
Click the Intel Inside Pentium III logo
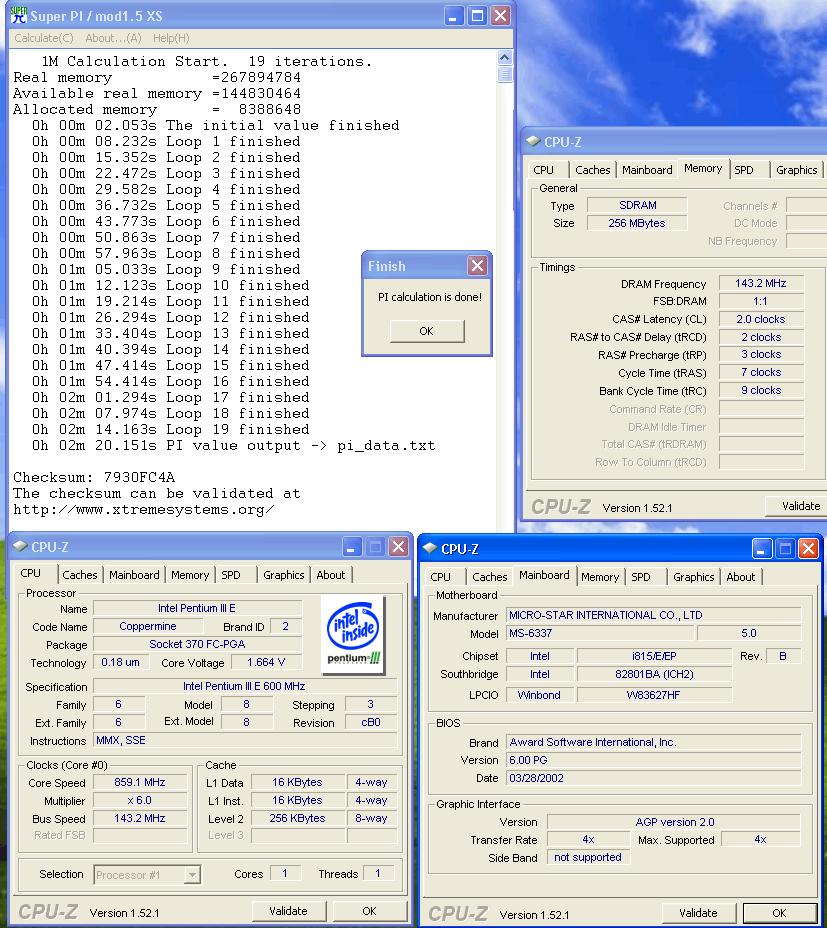click(x=353, y=635)
